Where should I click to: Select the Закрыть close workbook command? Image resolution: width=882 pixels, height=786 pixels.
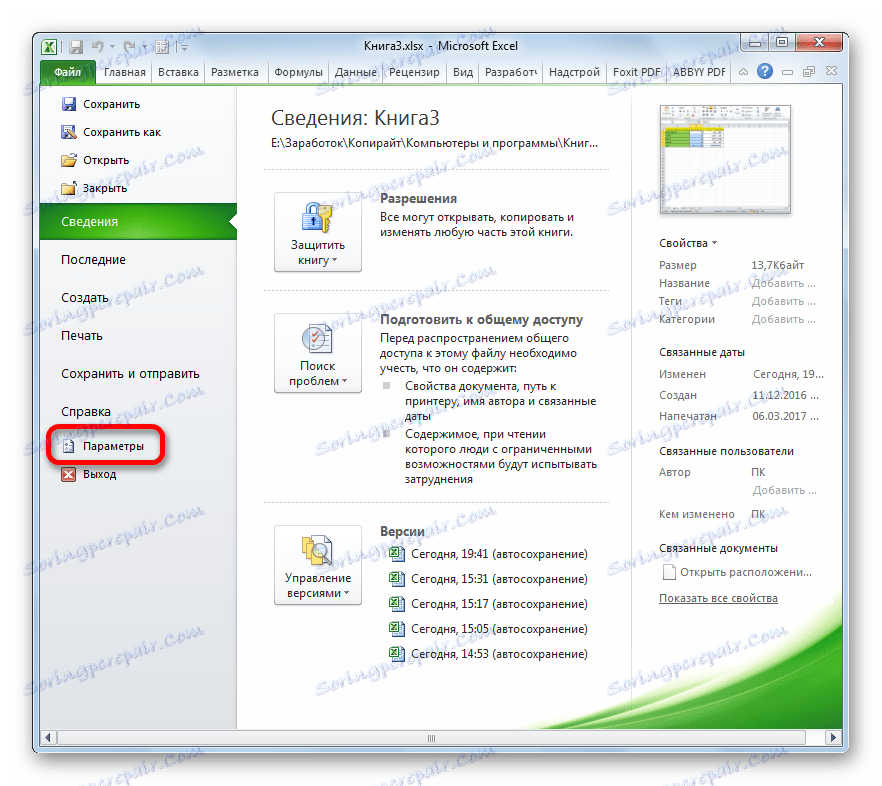[x=94, y=188]
